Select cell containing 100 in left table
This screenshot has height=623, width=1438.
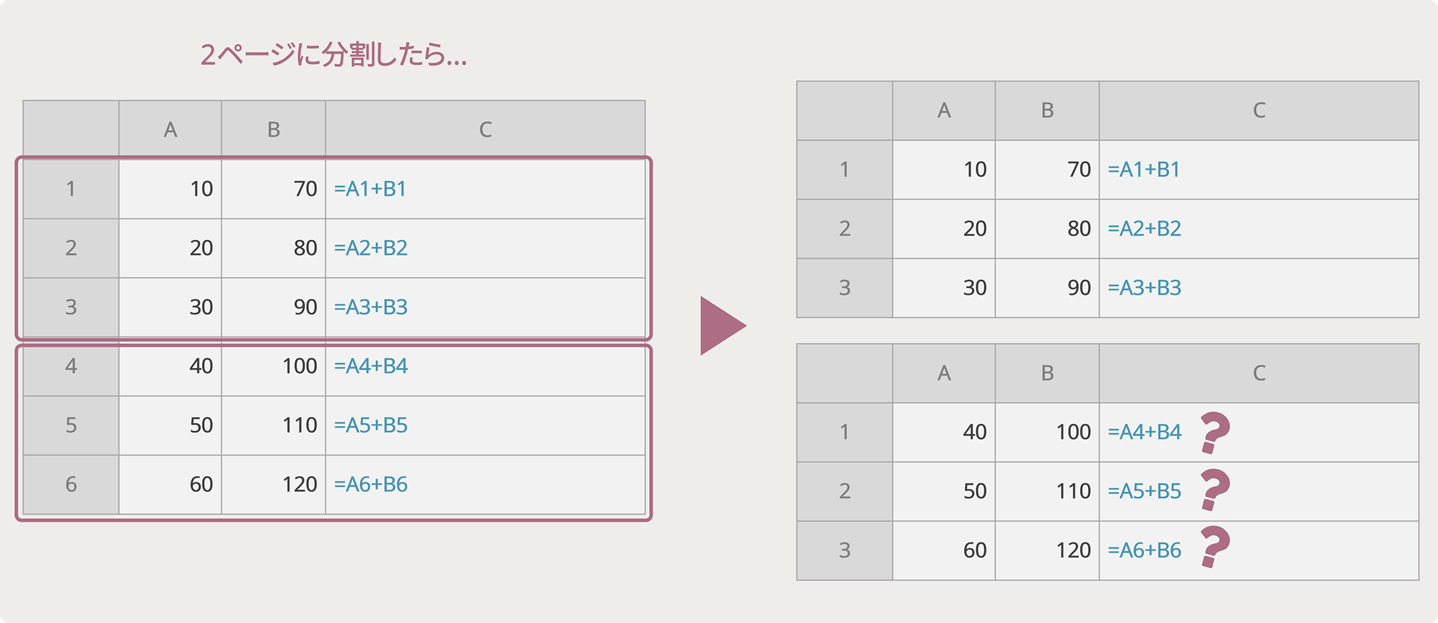point(273,366)
